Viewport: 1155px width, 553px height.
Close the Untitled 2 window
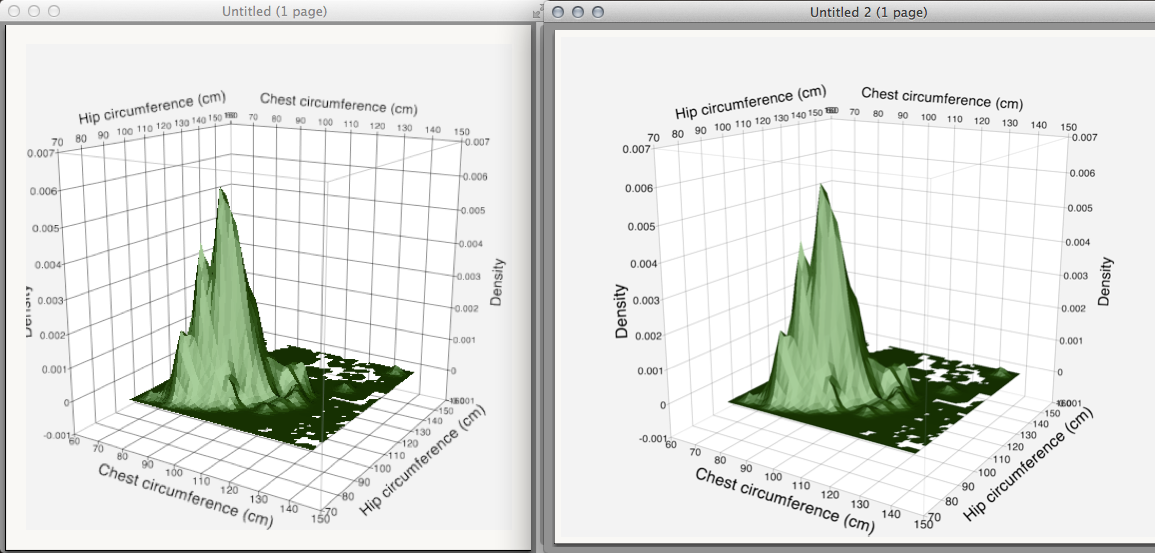558,12
